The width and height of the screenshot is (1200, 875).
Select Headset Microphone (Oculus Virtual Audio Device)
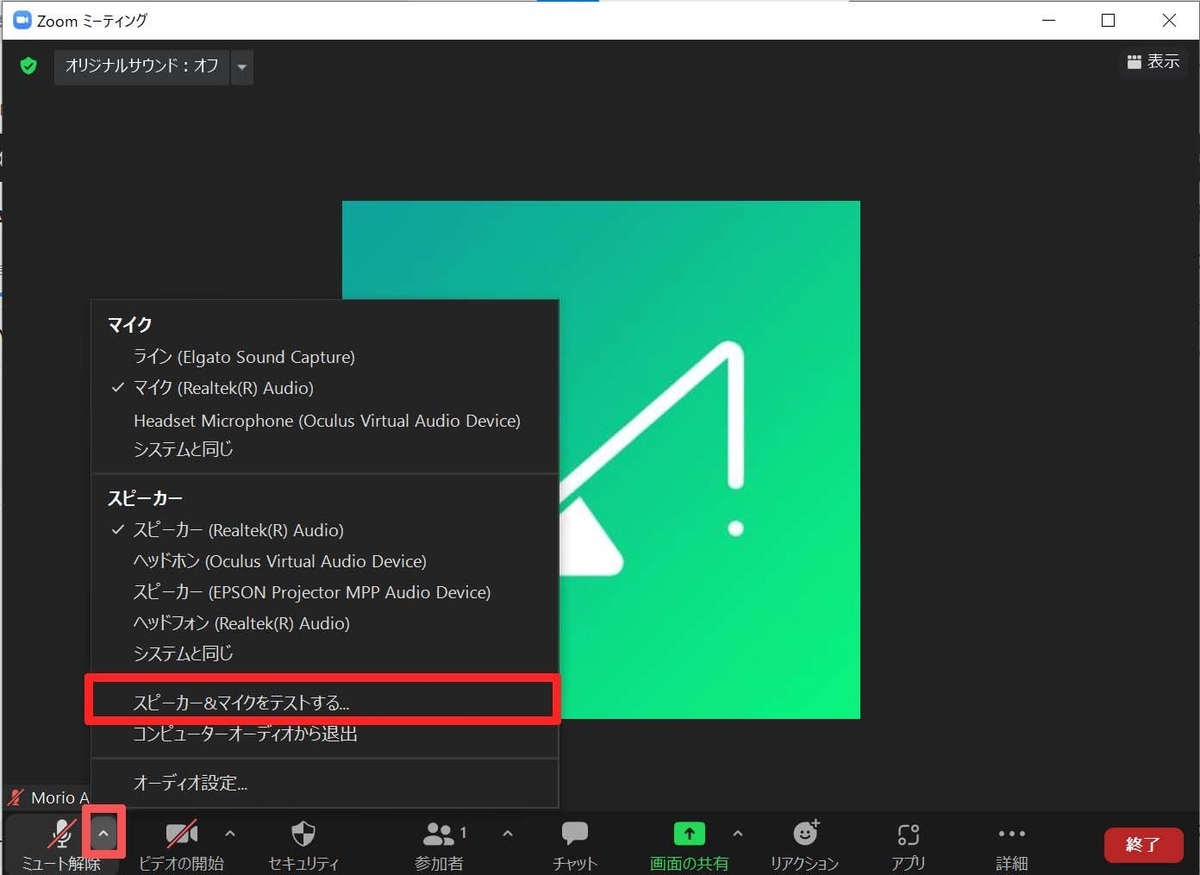(x=324, y=421)
